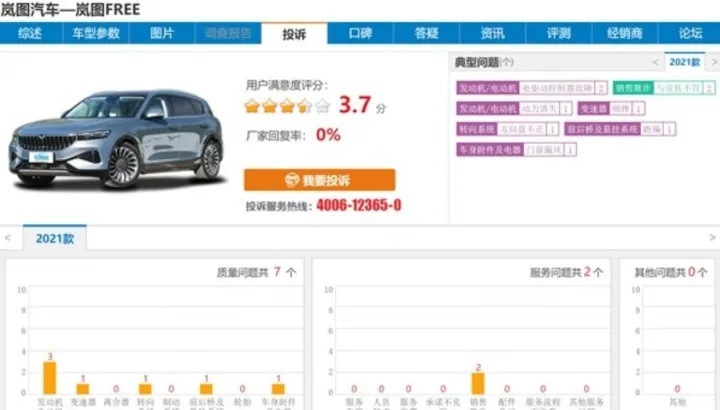Image resolution: width=720 pixels, height=410 pixels.
Task: Click left arrow beside lower 2021款 tab
Action: (x=8, y=237)
